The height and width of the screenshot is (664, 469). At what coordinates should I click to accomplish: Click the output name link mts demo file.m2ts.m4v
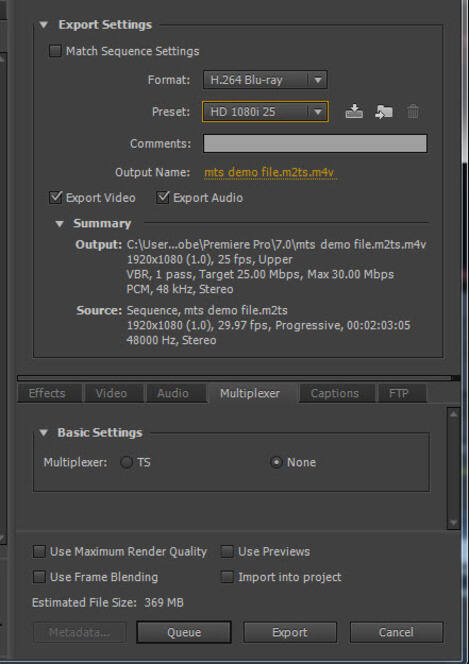[x=269, y=172]
